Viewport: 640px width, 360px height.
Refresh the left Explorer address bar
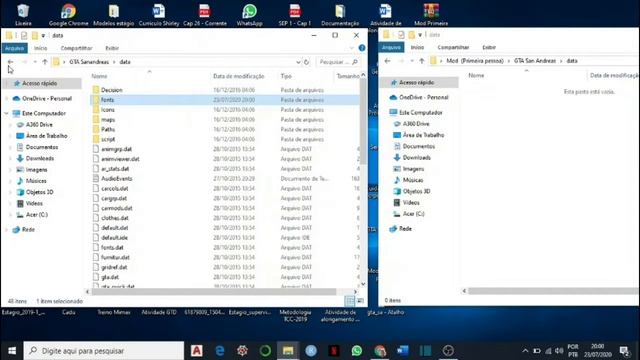coord(307,62)
